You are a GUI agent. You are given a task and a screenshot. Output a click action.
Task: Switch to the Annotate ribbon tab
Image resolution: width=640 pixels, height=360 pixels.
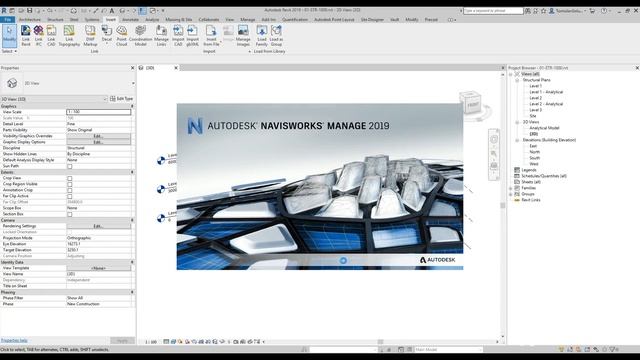(x=131, y=20)
